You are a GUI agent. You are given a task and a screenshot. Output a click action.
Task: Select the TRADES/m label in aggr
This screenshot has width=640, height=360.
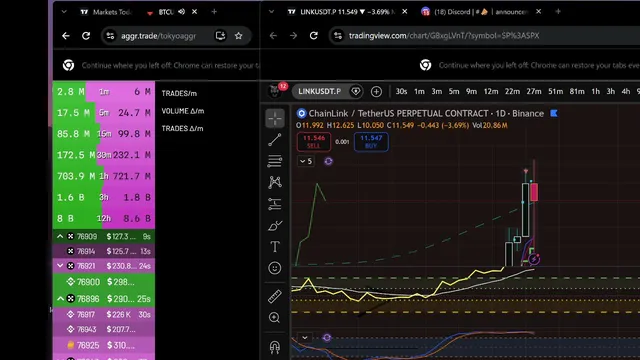[x=179, y=93]
